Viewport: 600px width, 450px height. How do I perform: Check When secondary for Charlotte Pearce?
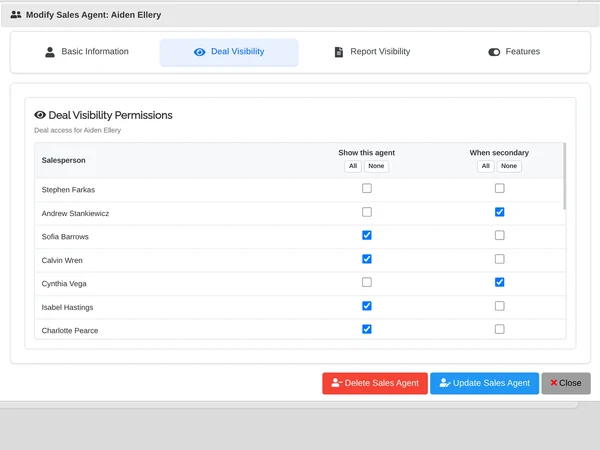pos(499,329)
